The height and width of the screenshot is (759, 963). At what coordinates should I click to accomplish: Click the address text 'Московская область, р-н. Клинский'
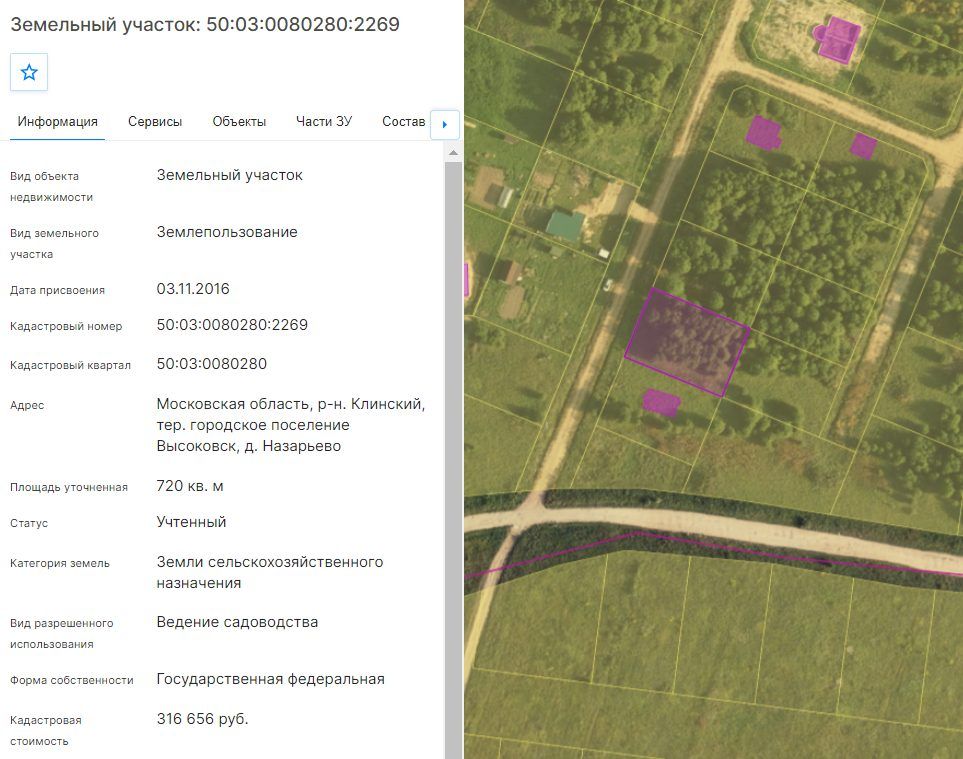[x=290, y=404]
